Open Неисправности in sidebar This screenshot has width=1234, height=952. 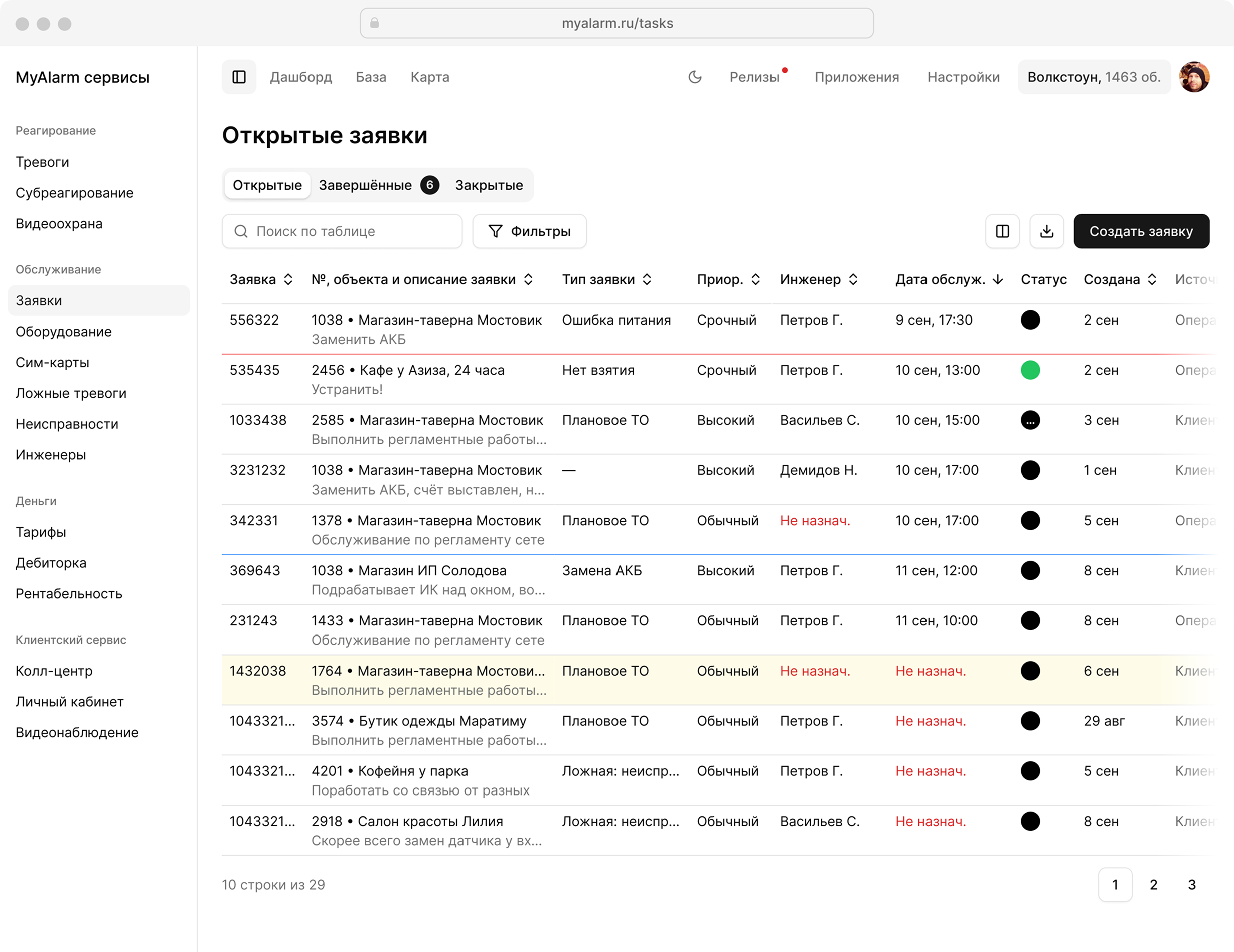(67, 424)
